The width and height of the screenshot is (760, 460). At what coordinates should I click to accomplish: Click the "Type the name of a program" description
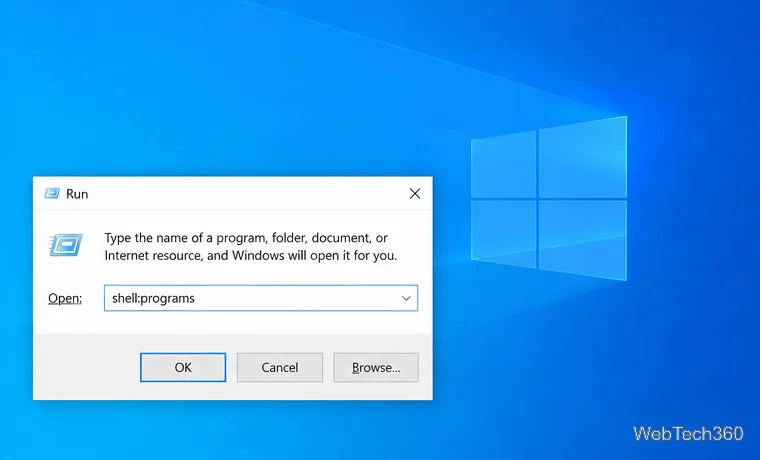(x=251, y=247)
